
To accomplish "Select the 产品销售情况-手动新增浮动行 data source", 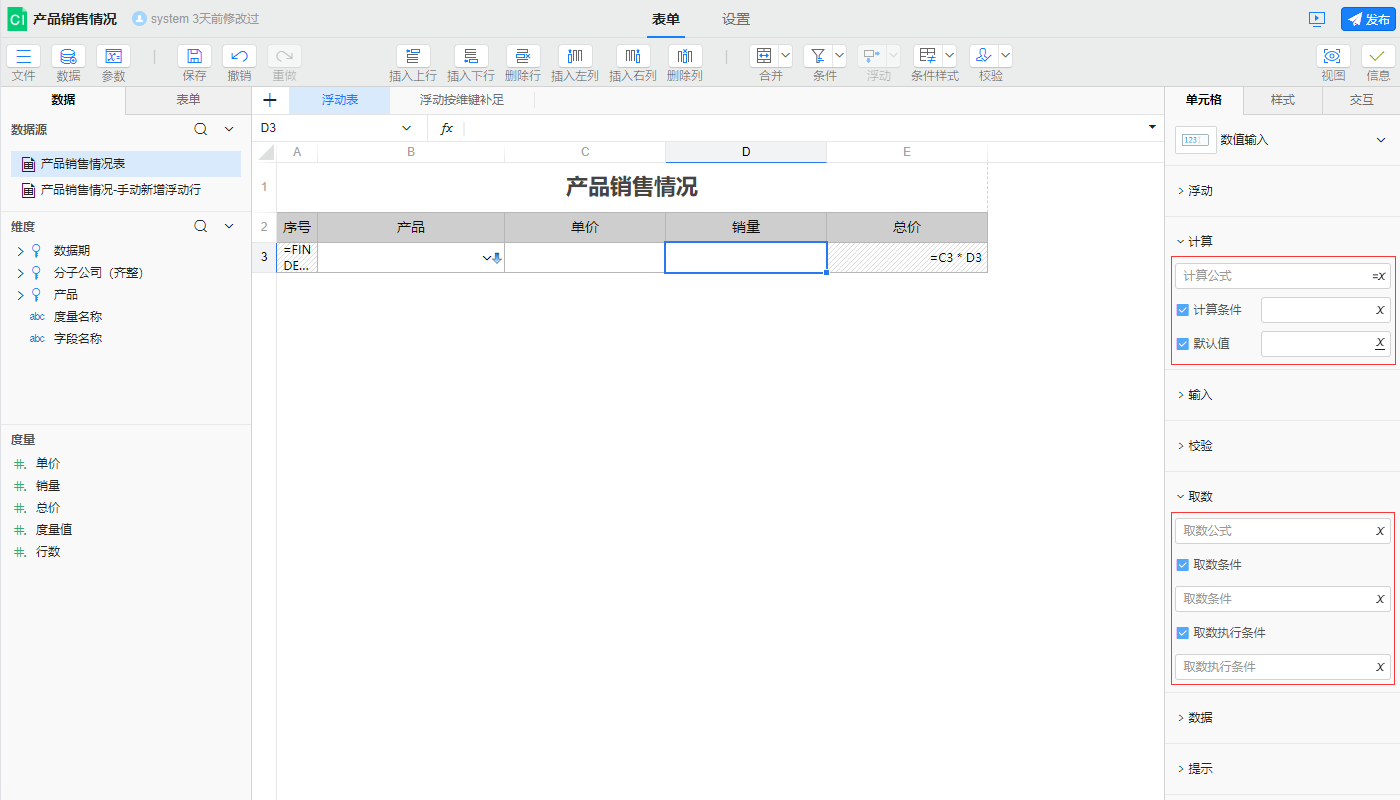I will coord(120,189).
